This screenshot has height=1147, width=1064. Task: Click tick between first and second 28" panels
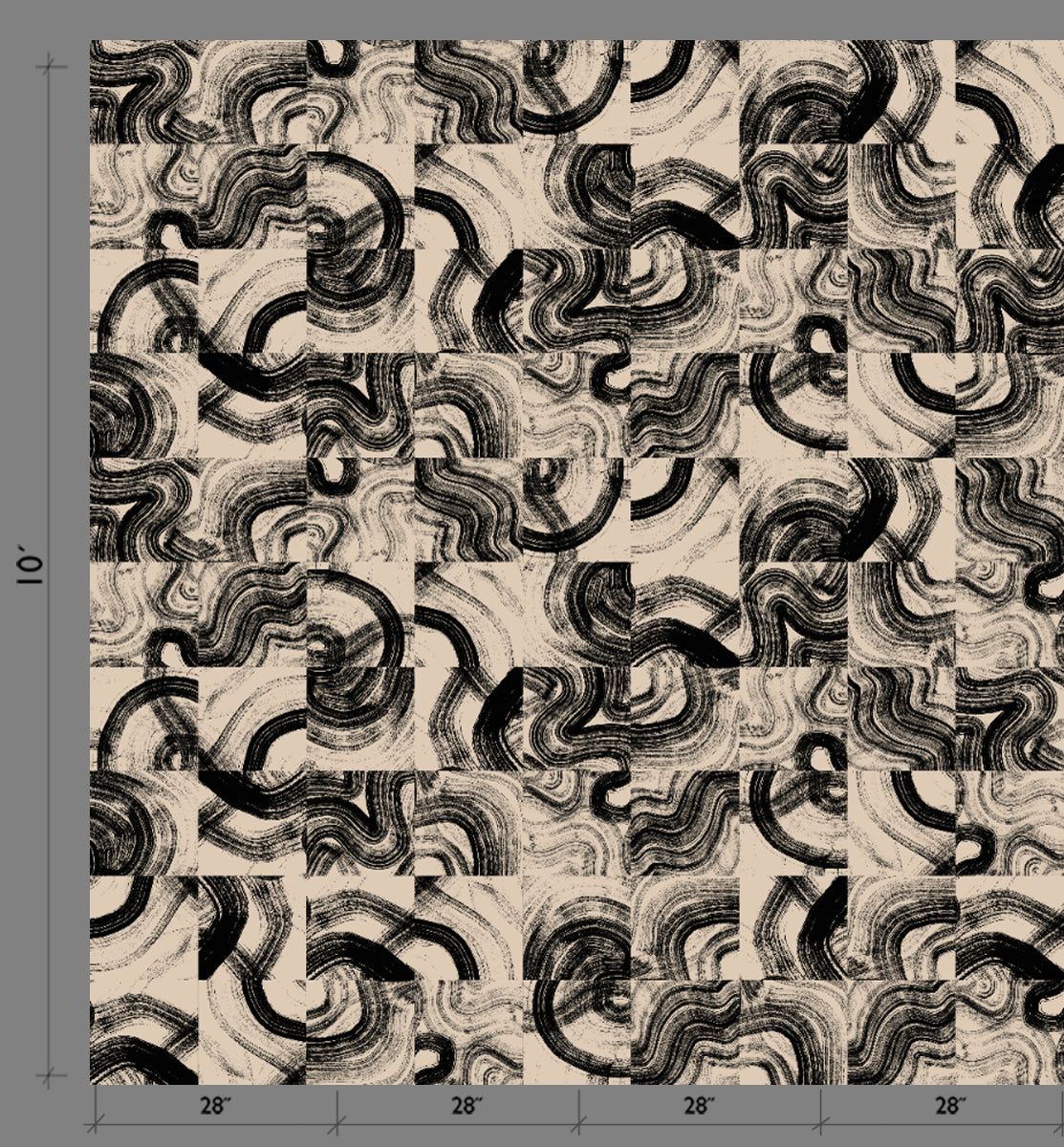337,1124
